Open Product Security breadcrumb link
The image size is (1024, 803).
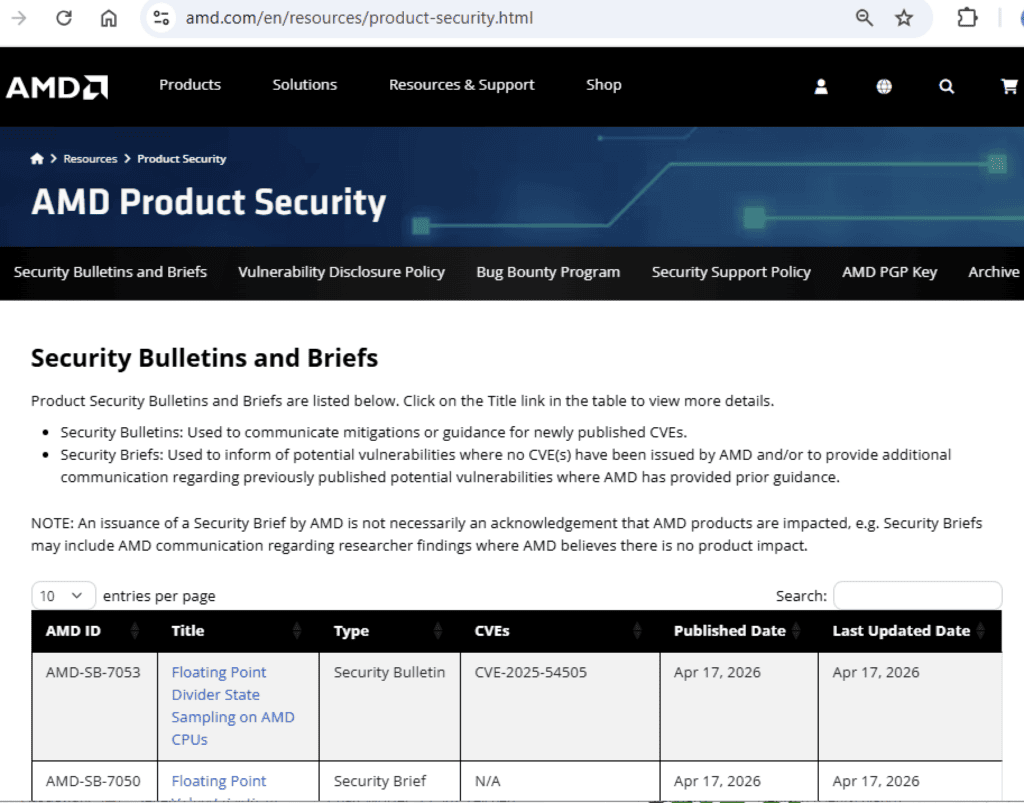pos(182,159)
